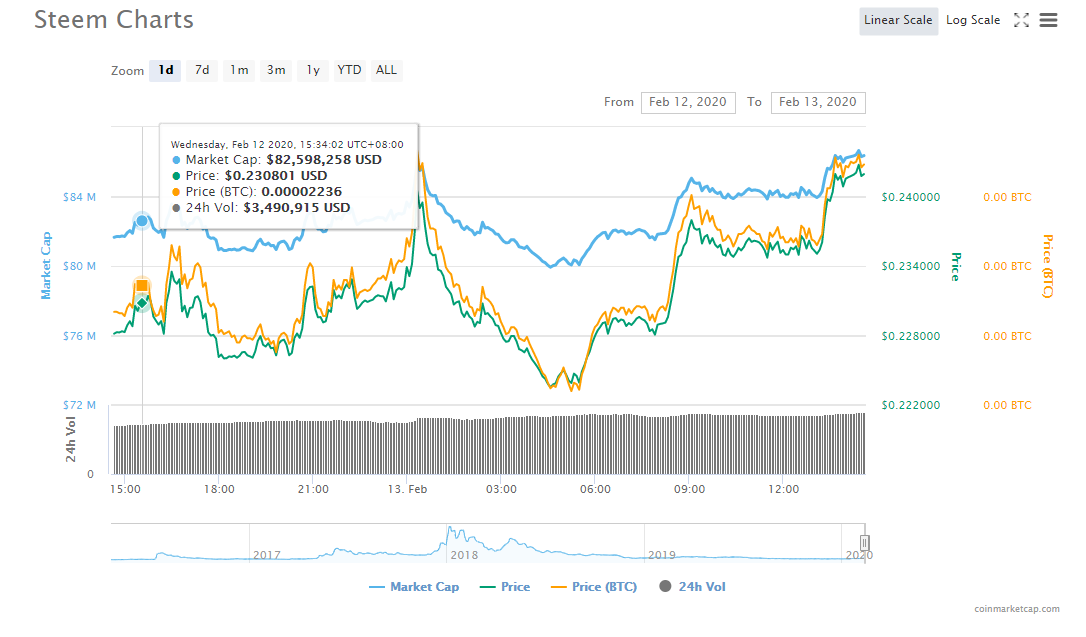1086x637 pixels.
Task: Switch to Linear Scale
Action: tap(898, 21)
